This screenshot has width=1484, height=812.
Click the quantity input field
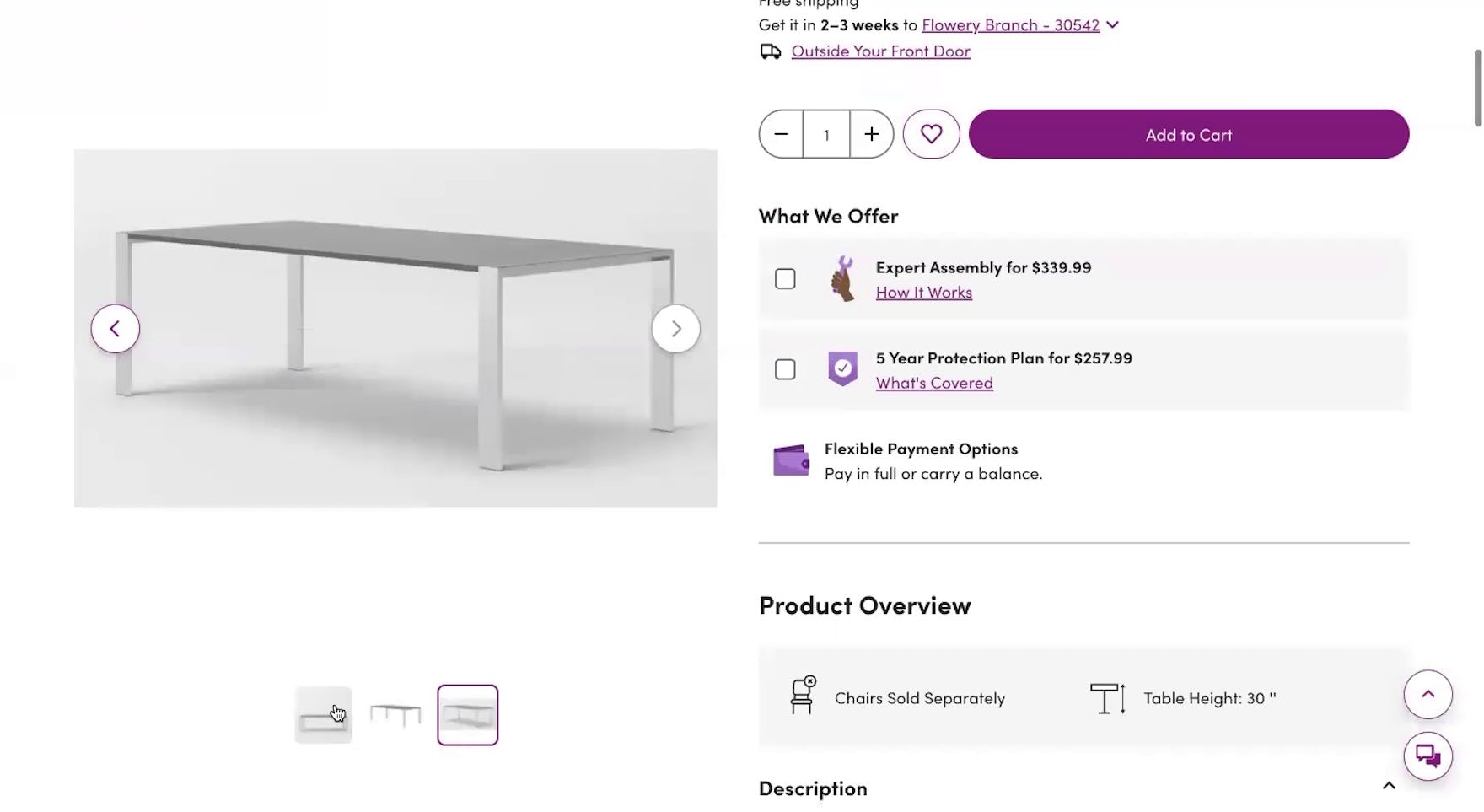tap(826, 134)
